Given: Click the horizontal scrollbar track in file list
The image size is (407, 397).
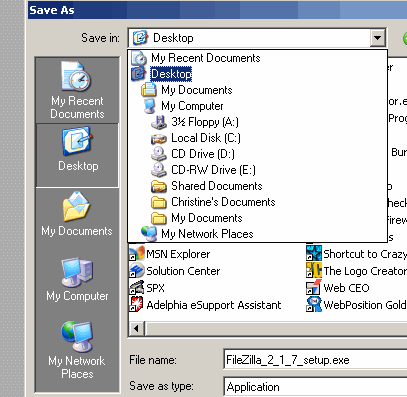Looking at the screenshot, I should click(x=276, y=329).
